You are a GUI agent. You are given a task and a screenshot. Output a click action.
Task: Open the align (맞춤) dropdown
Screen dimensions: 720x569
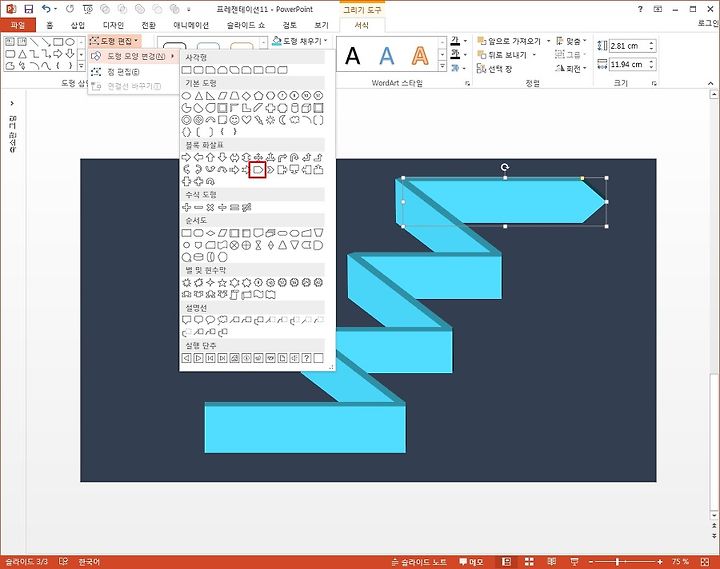click(571, 41)
